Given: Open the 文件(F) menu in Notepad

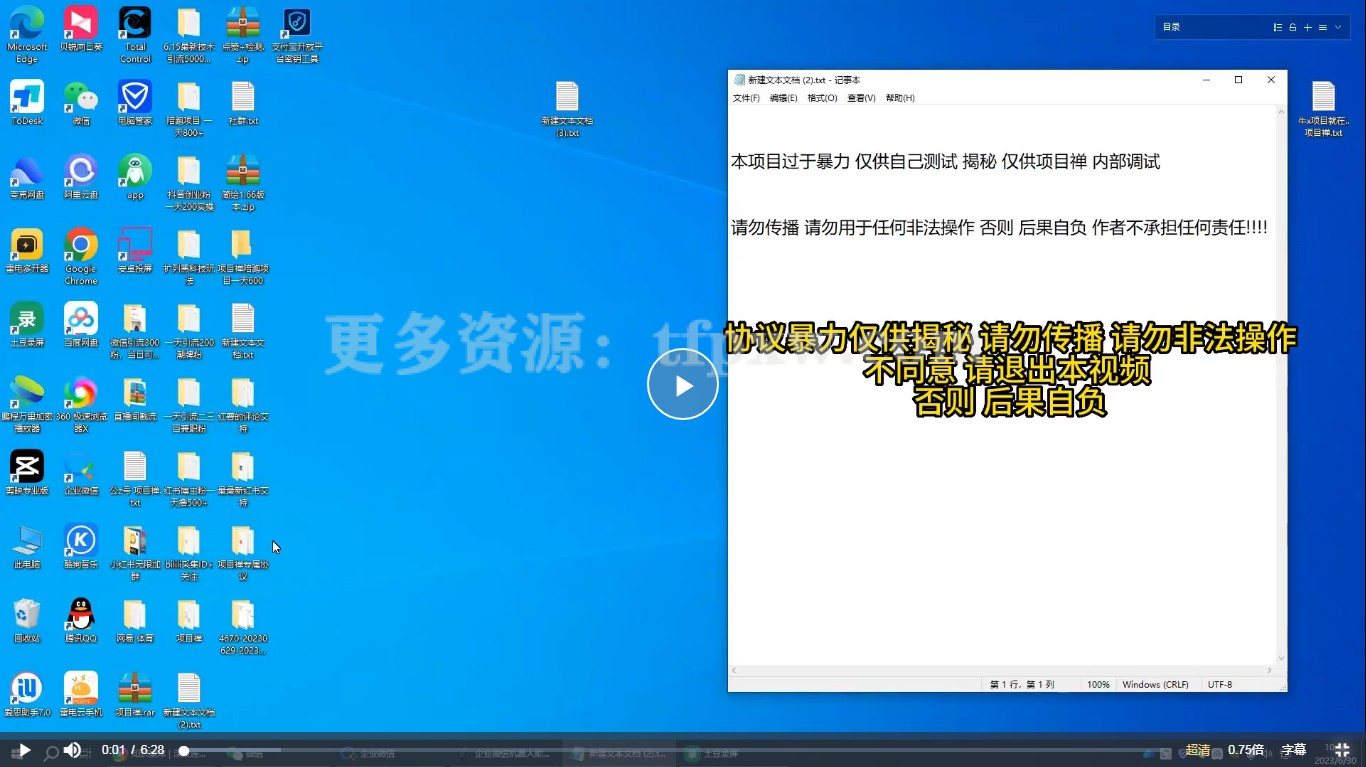Looking at the screenshot, I should pyautogui.click(x=744, y=97).
